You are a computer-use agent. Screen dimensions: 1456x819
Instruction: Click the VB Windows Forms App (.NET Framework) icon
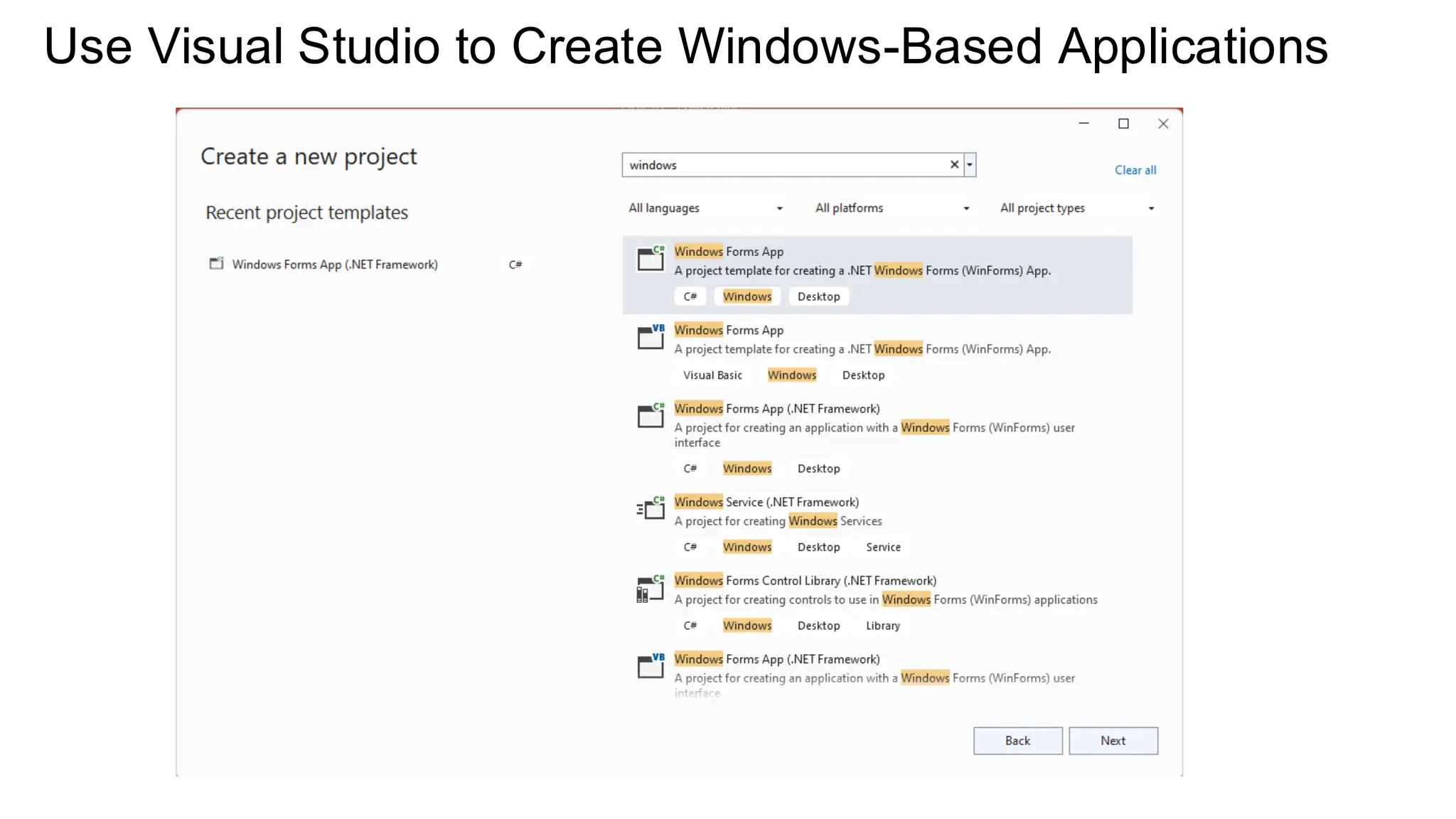tap(651, 666)
